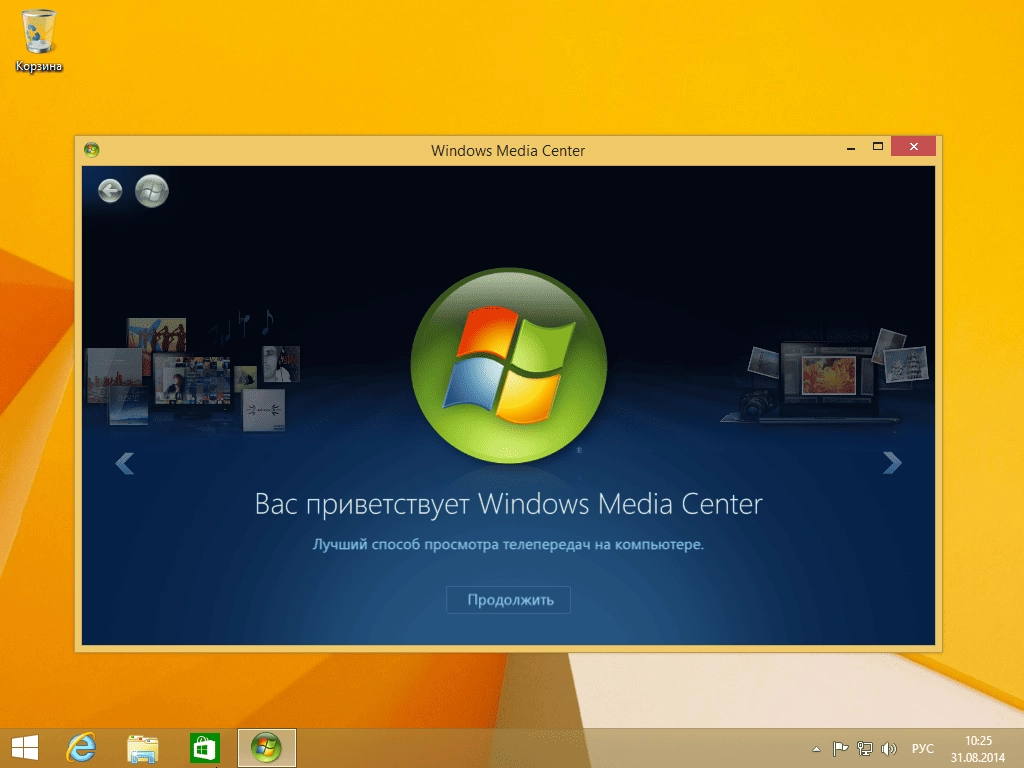1024x768 pixels.
Task: Show hidden tray icons arrow
Action: (816, 749)
